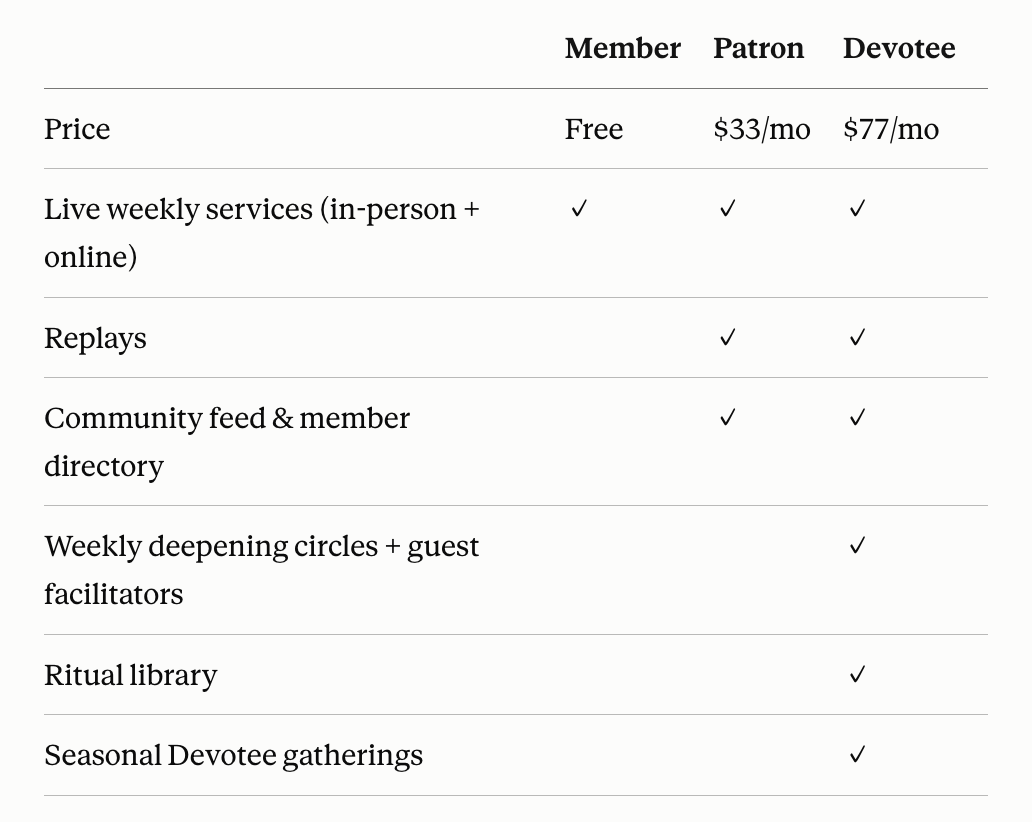Click the Devotee checkmark for Weekly deepening circles

click(x=857, y=546)
